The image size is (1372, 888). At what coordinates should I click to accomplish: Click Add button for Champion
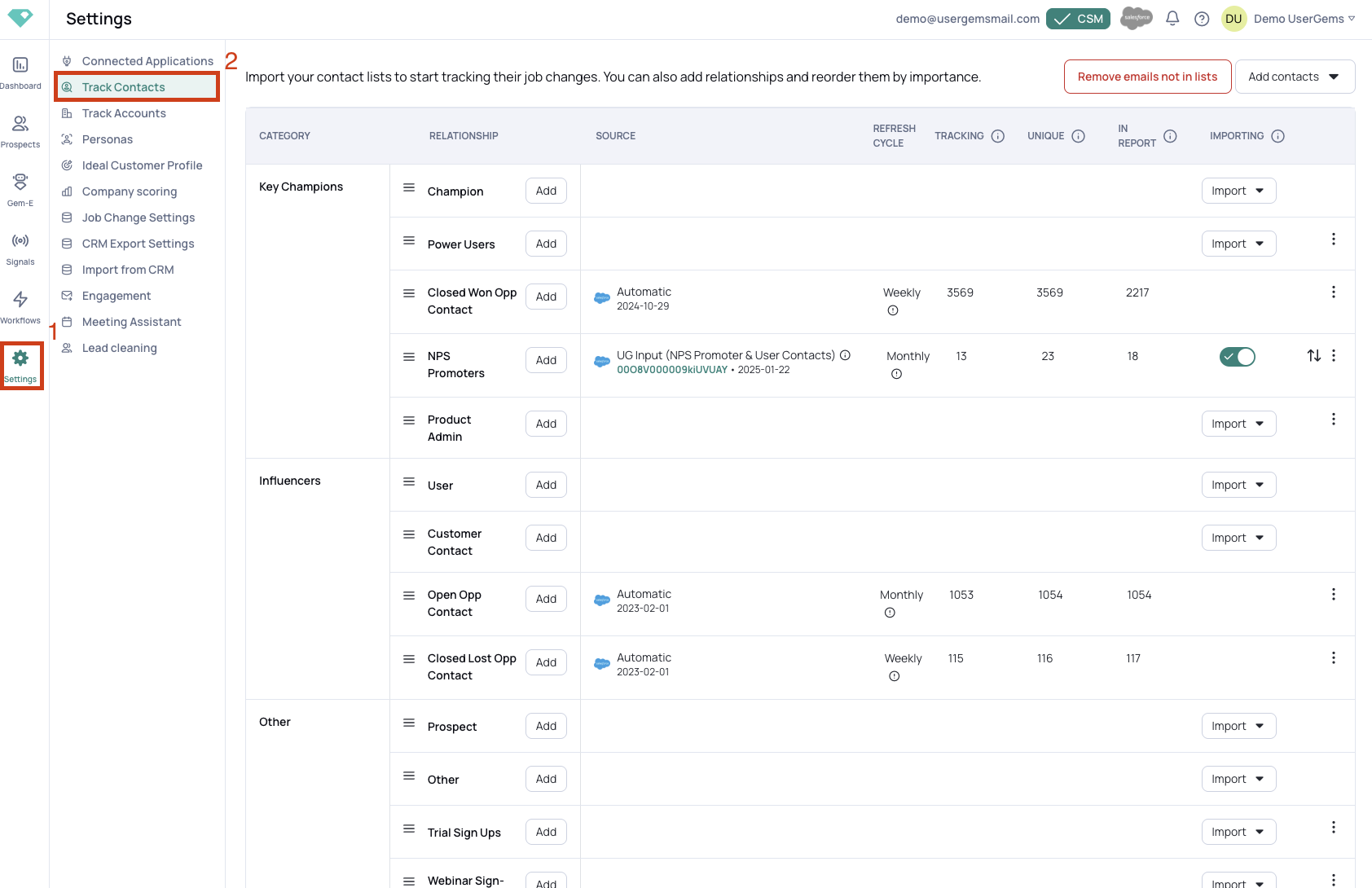click(x=546, y=191)
